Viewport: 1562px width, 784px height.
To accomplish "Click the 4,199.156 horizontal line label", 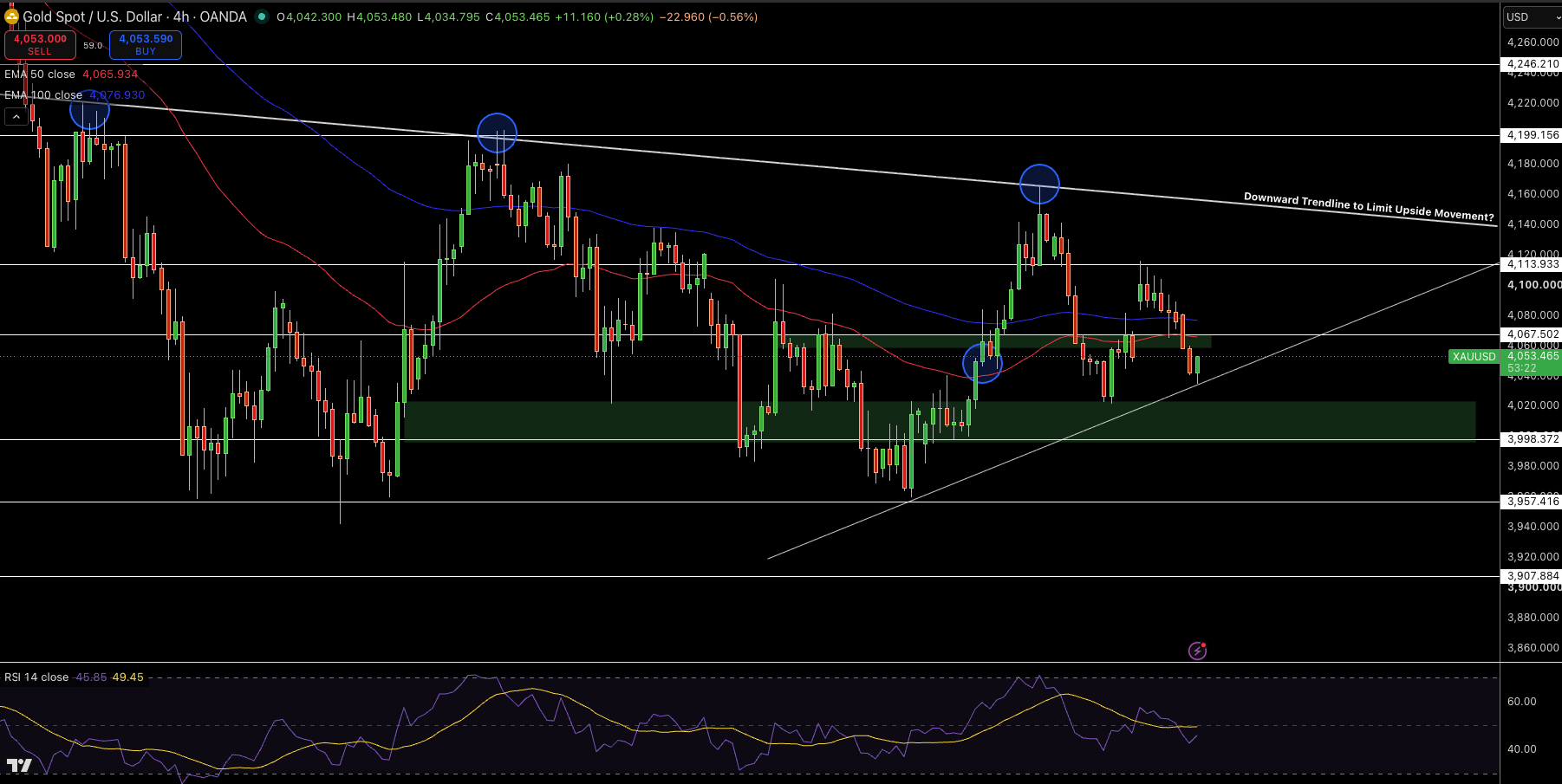I will click(1532, 135).
